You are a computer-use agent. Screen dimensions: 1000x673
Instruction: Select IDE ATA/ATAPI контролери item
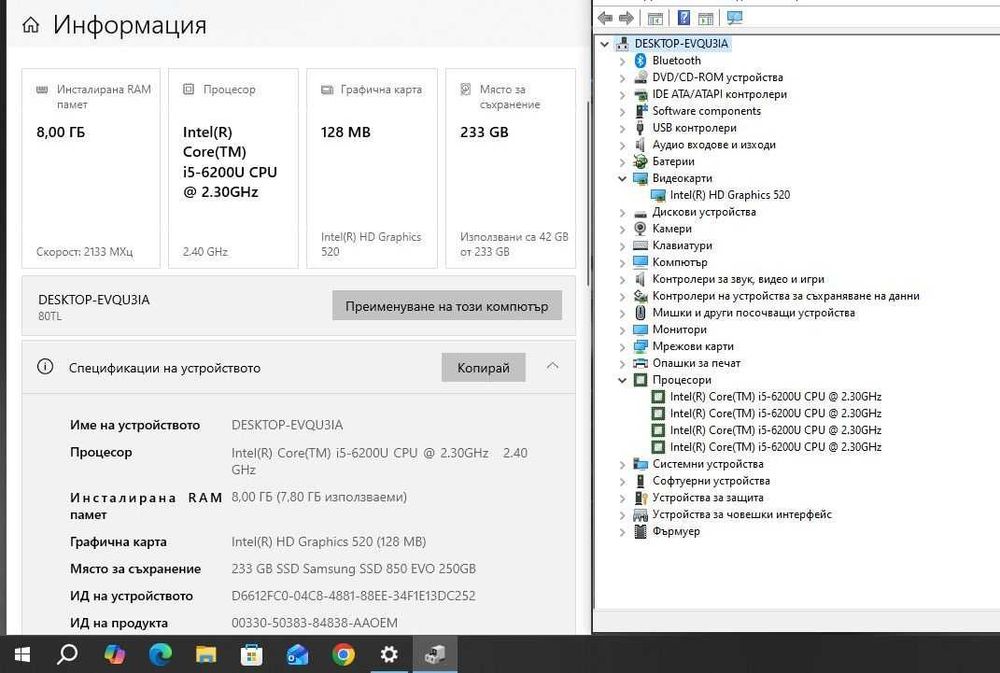[719, 94]
